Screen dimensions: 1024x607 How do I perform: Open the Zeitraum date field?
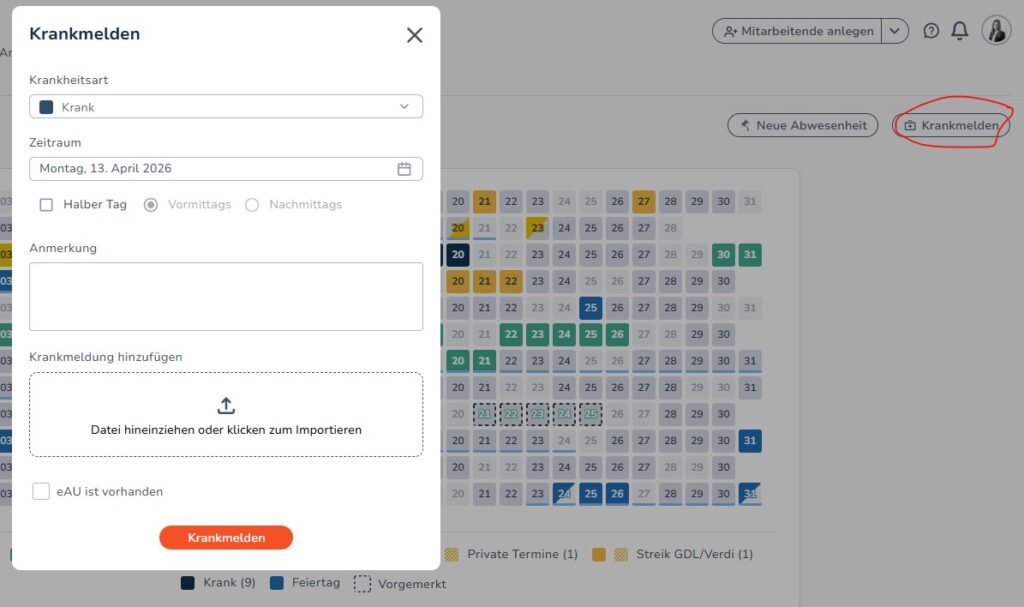210,169
